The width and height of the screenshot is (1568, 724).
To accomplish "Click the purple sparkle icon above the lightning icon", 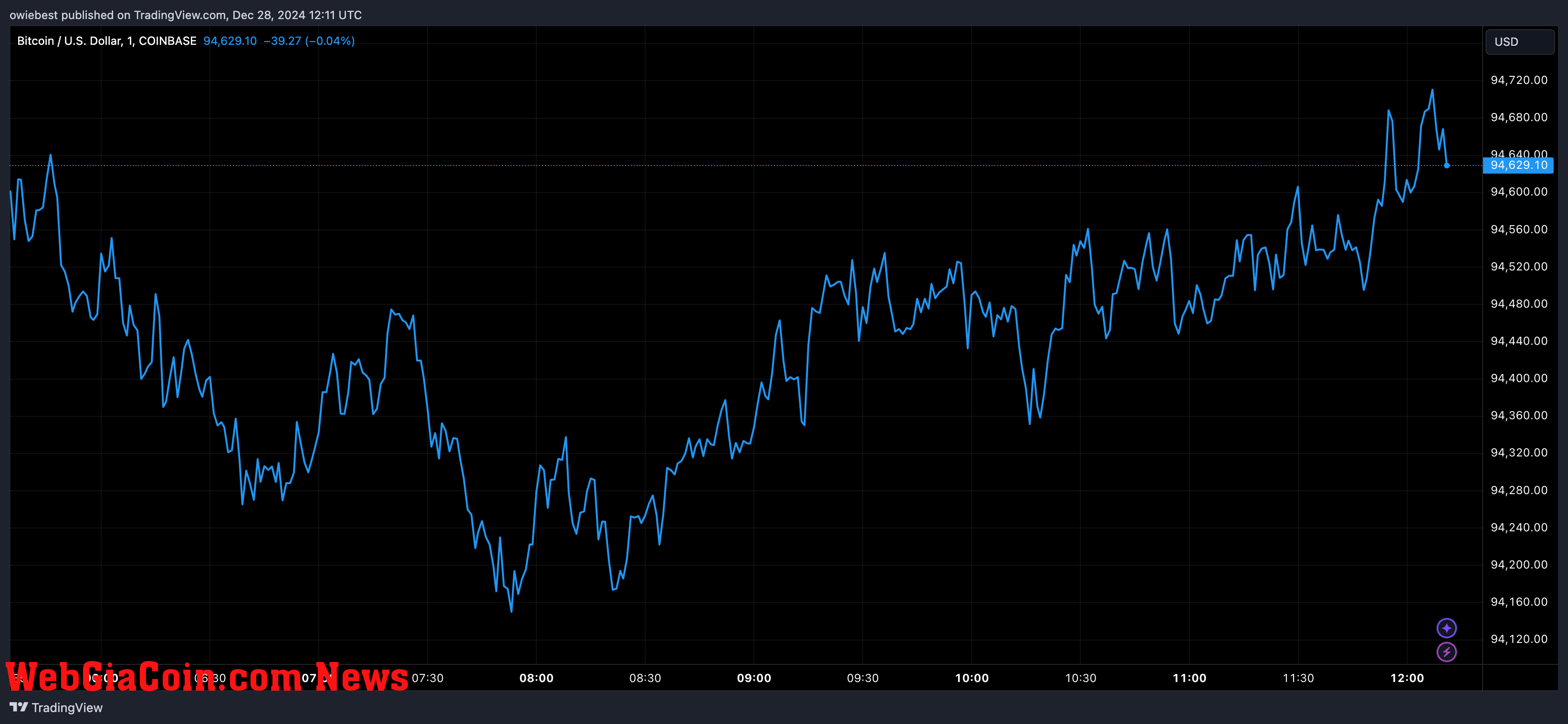I will pos(1446,627).
